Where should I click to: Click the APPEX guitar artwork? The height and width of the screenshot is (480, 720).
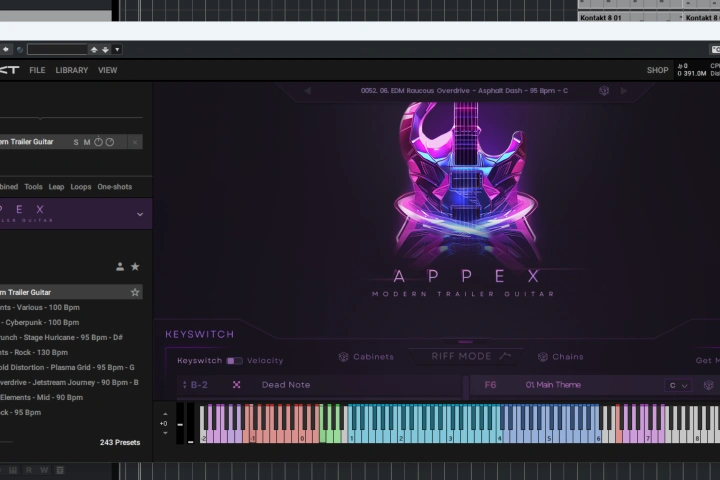tap(465, 184)
